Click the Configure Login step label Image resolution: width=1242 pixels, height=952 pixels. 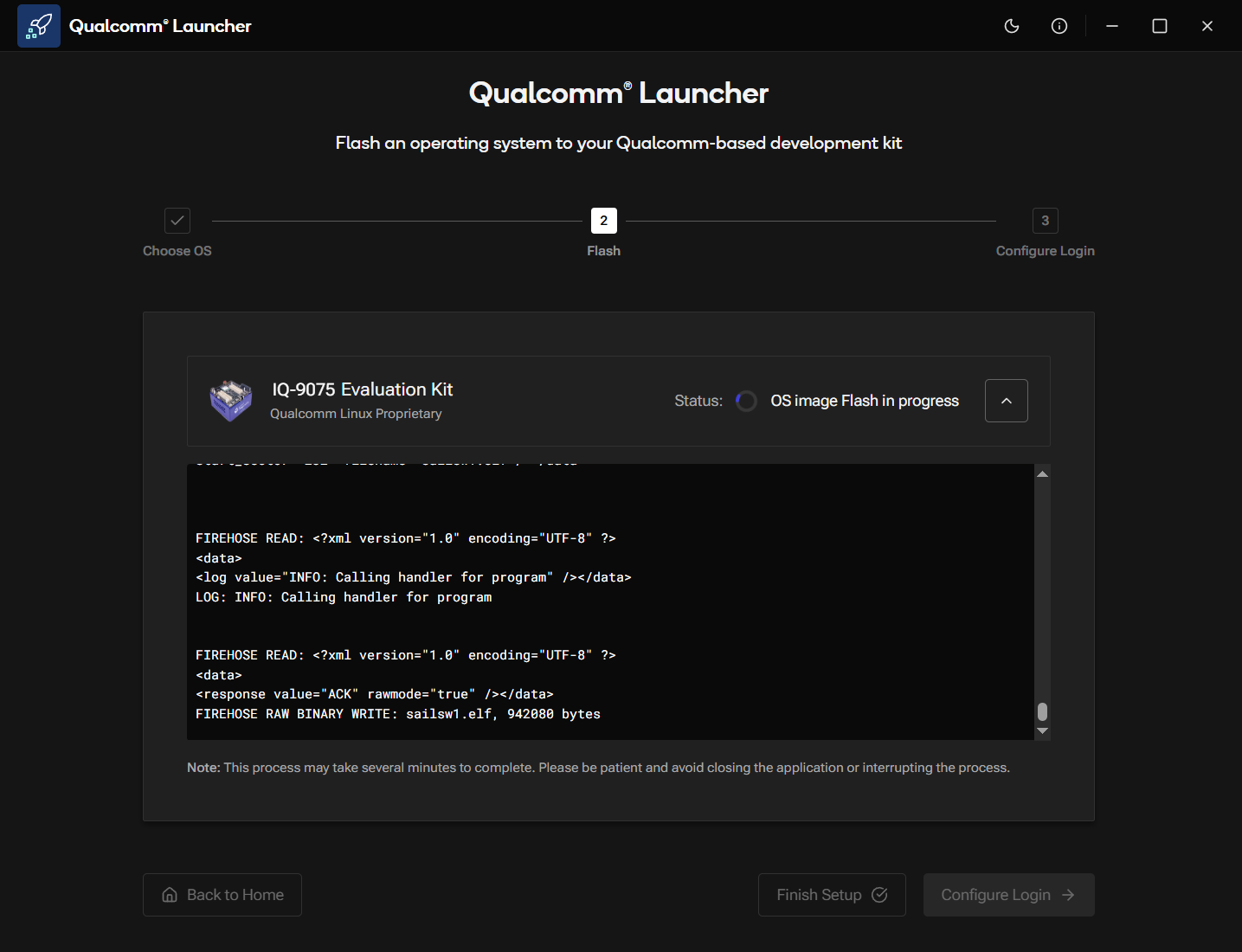[1046, 251]
